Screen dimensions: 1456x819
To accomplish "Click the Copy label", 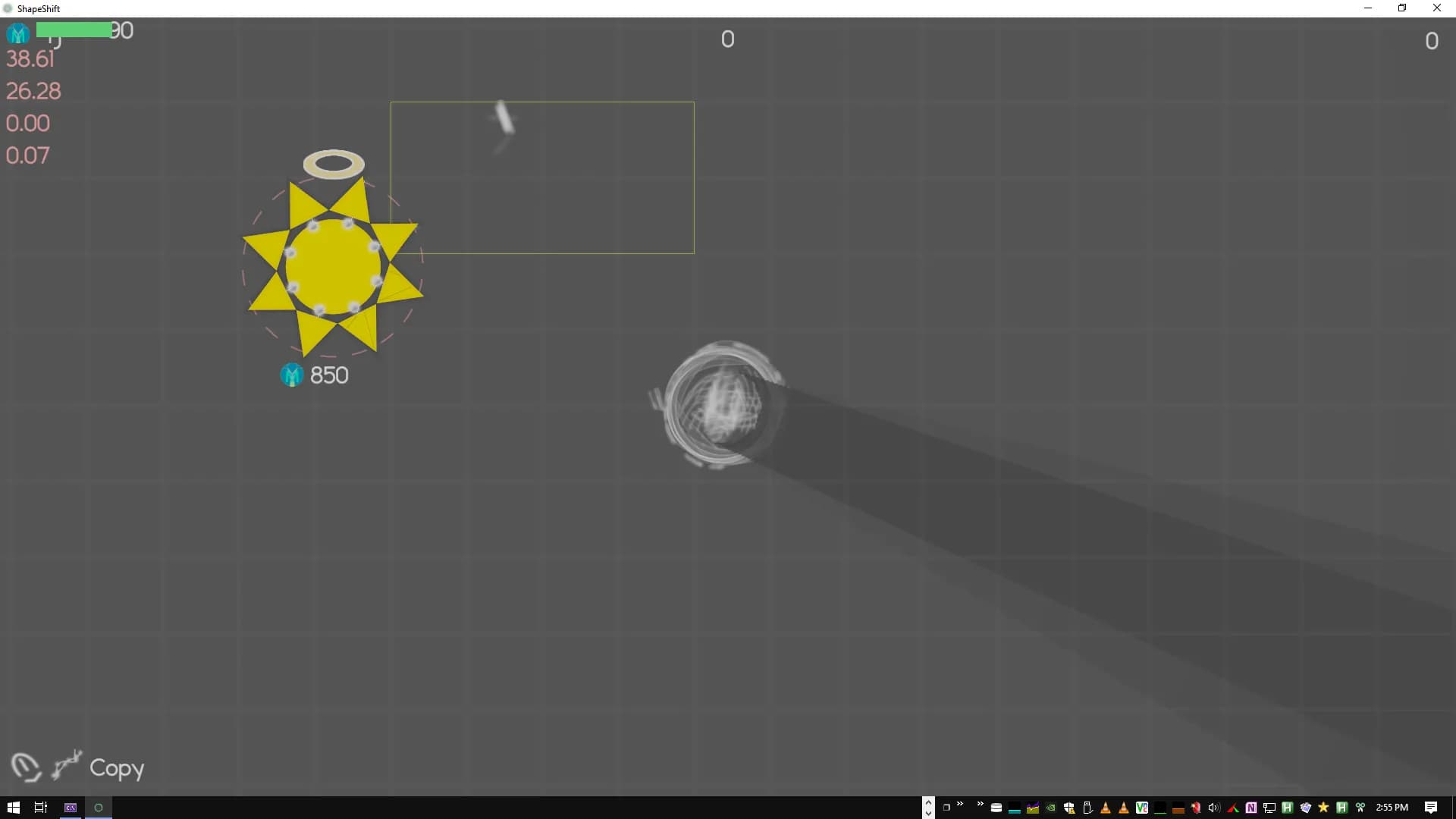I will click(117, 768).
